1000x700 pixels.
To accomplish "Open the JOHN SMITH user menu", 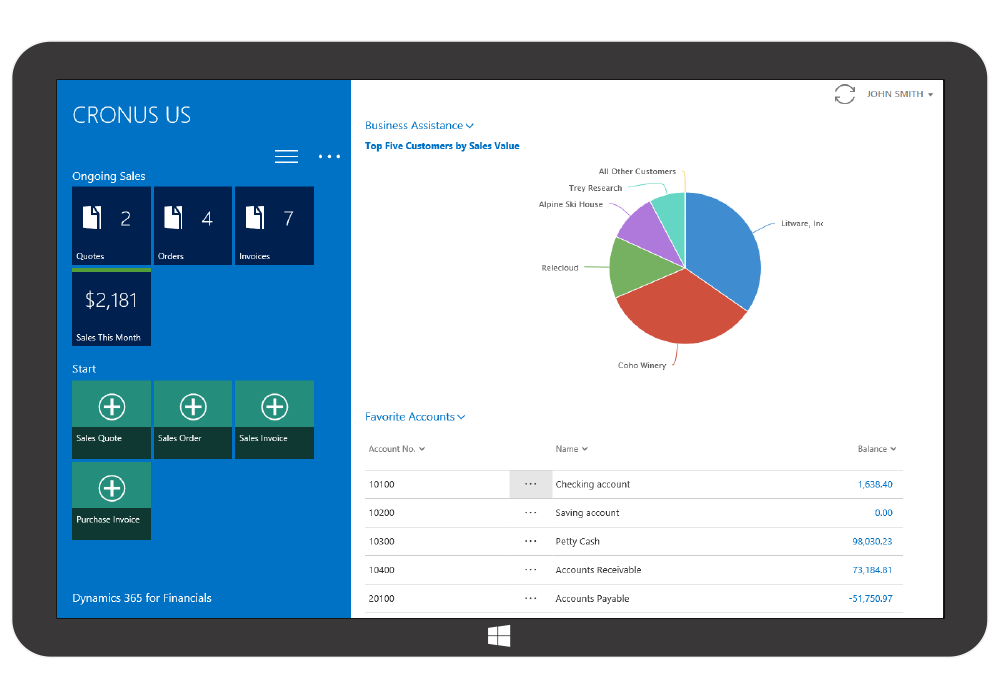I will (x=900, y=94).
